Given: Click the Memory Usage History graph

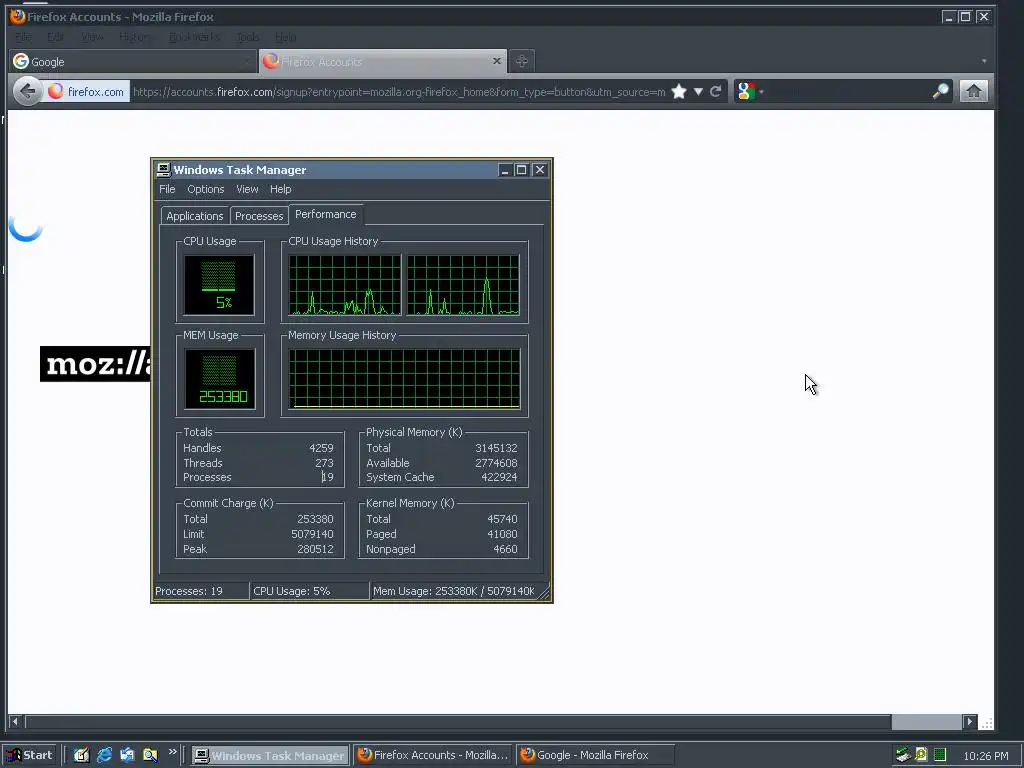Looking at the screenshot, I should coord(404,379).
